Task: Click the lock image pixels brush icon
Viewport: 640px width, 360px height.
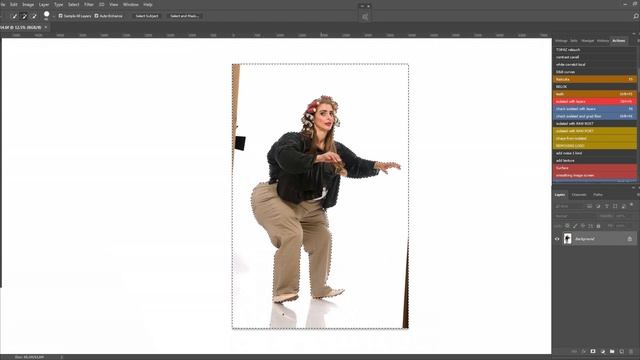Action: click(575, 226)
